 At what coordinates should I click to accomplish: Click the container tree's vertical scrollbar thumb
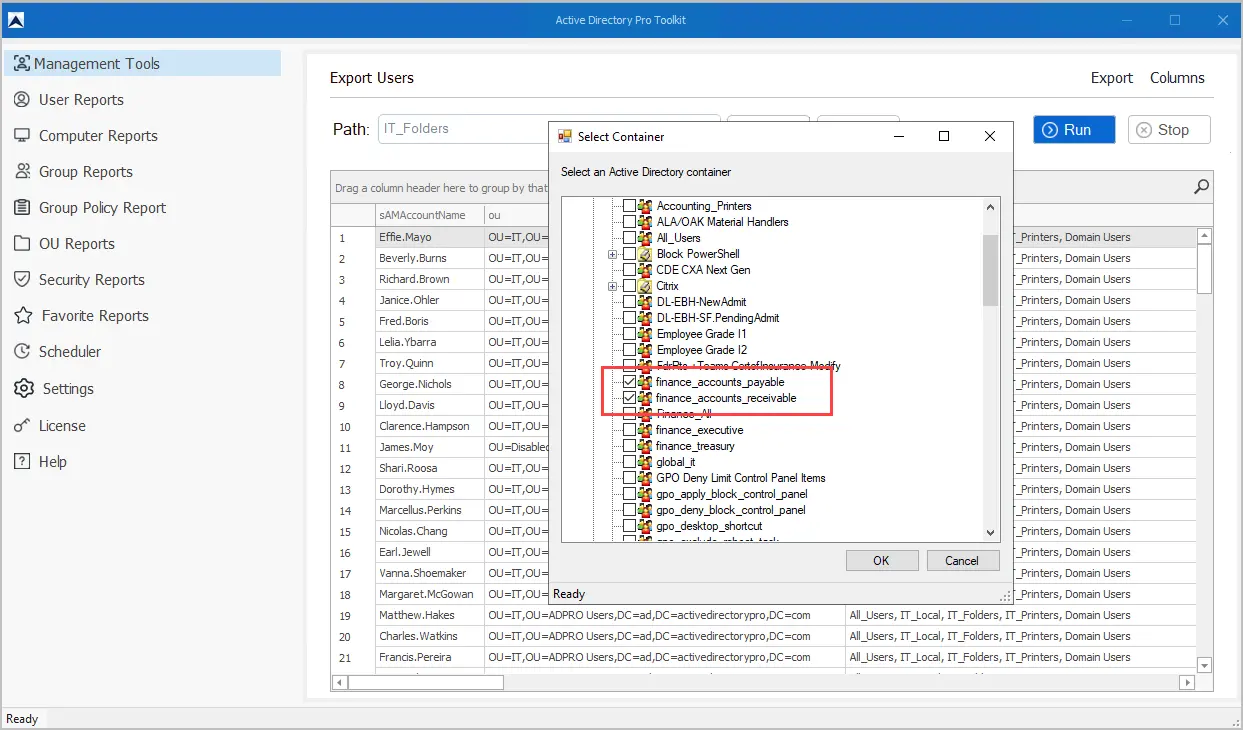coord(990,270)
